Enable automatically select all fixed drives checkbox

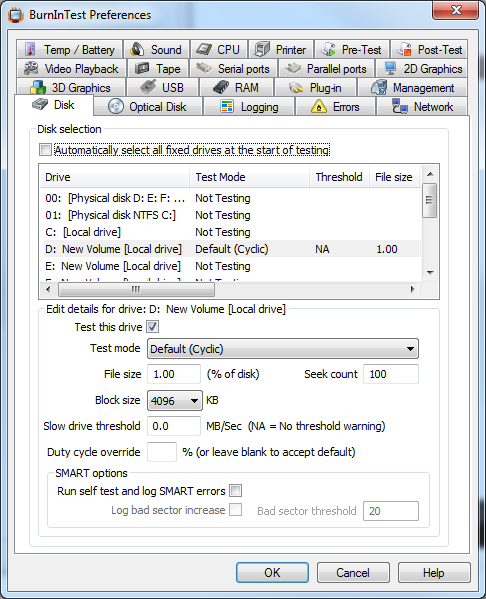pyautogui.click(x=45, y=150)
